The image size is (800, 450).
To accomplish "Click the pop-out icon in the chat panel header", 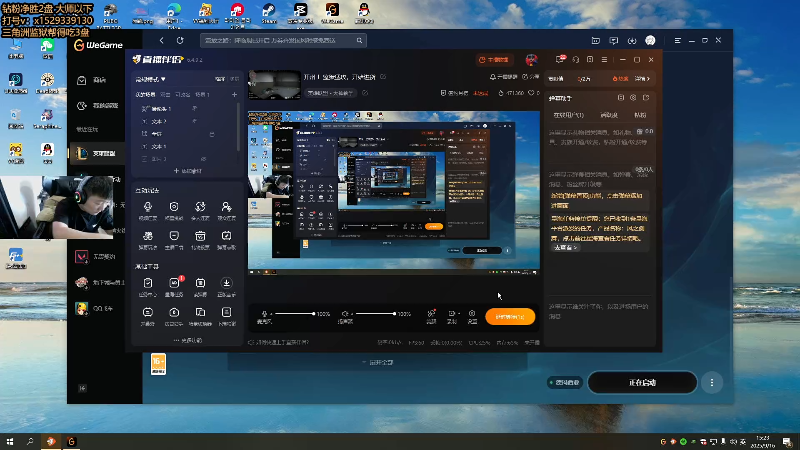I will pos(646,97).
